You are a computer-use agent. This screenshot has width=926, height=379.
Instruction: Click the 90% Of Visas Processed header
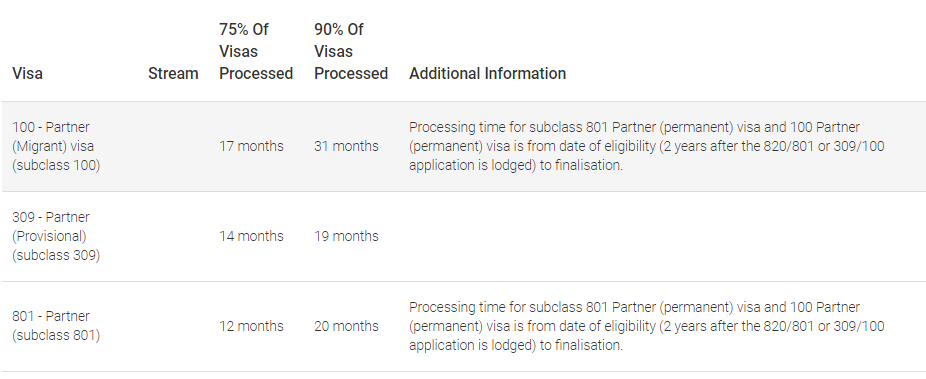coord(351,51)
